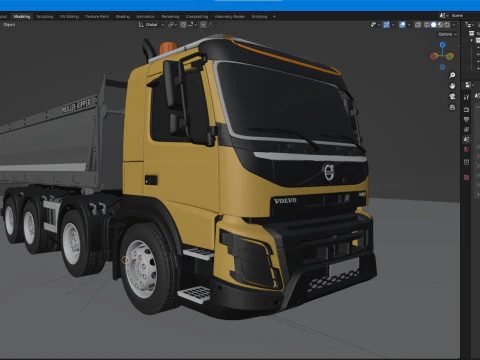Click the zoom view magnifier icon
Viewport: 480px width, 360px height.
452,75
